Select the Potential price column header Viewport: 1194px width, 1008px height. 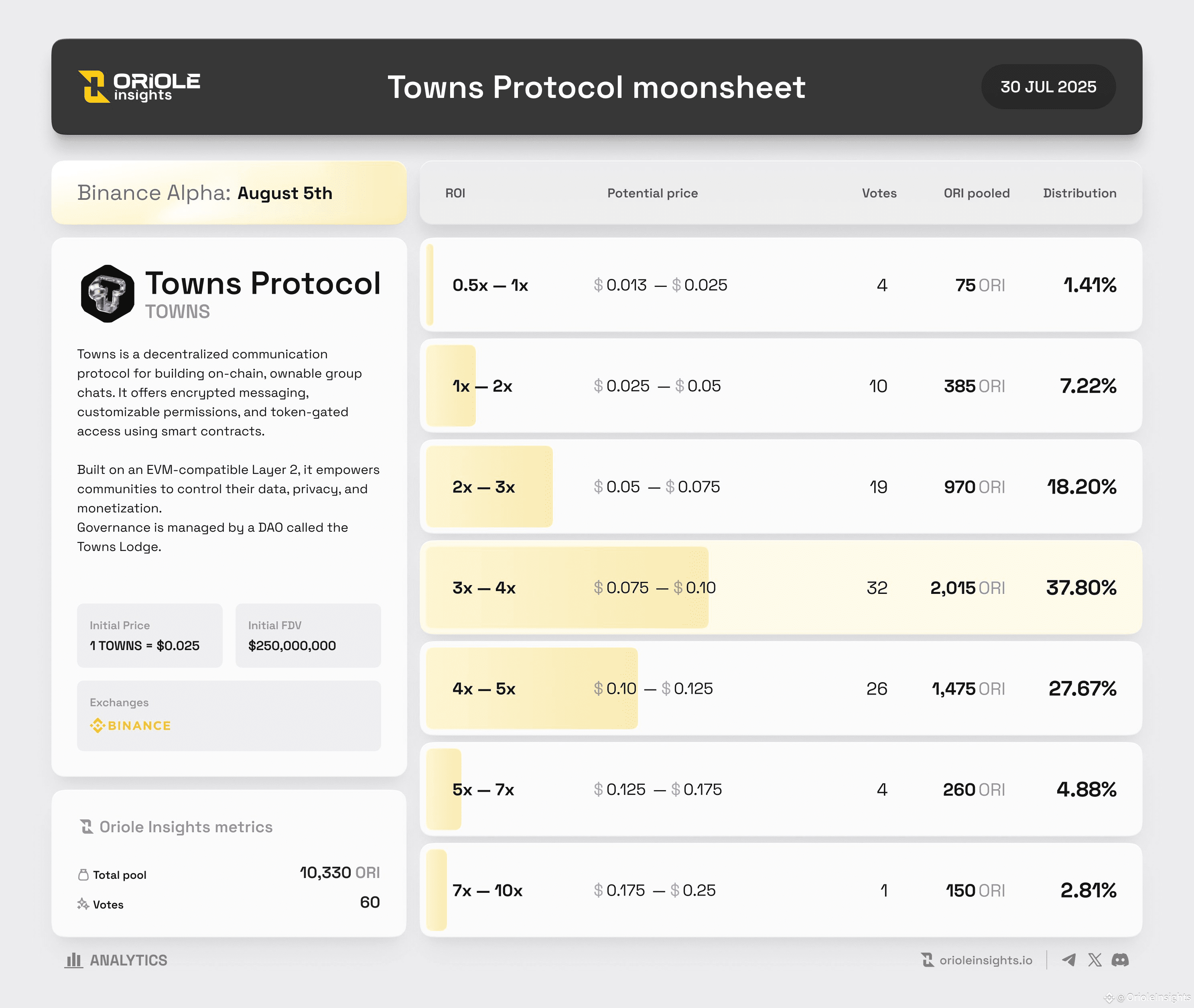click(652, 193)
